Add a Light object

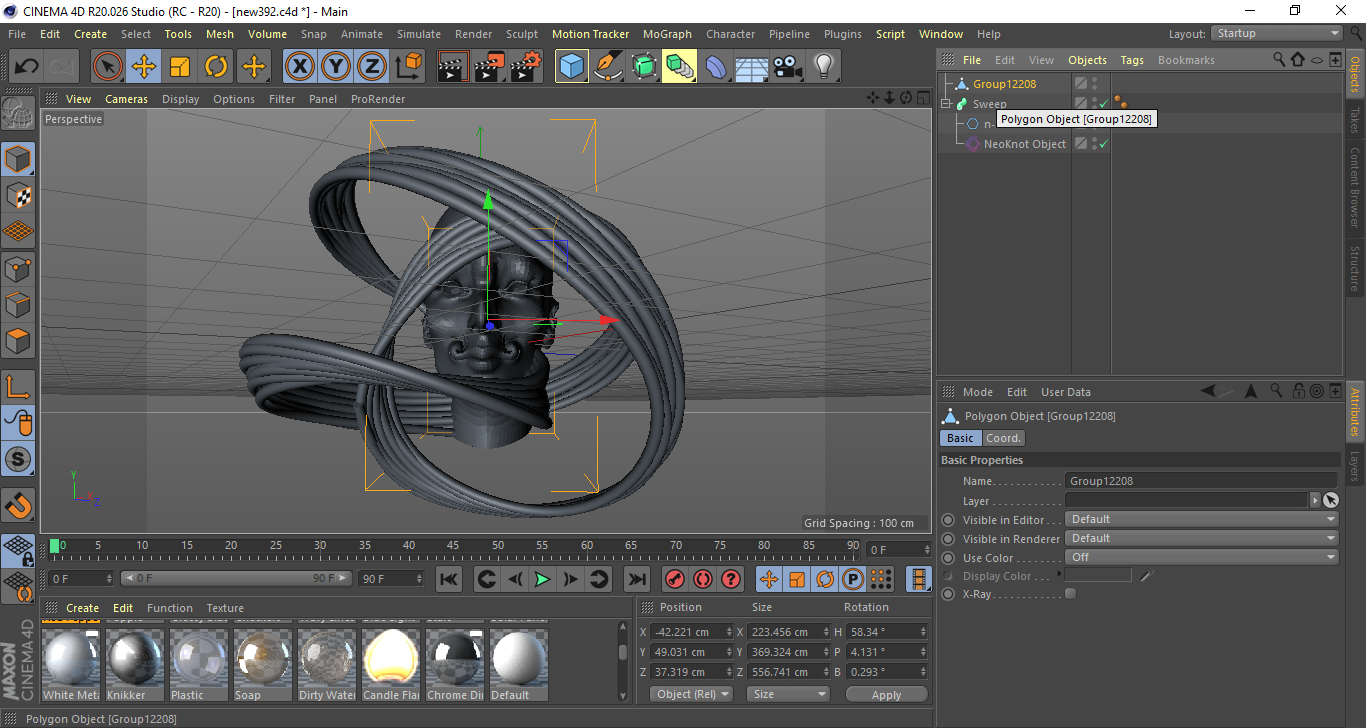[x=823, y=67]
